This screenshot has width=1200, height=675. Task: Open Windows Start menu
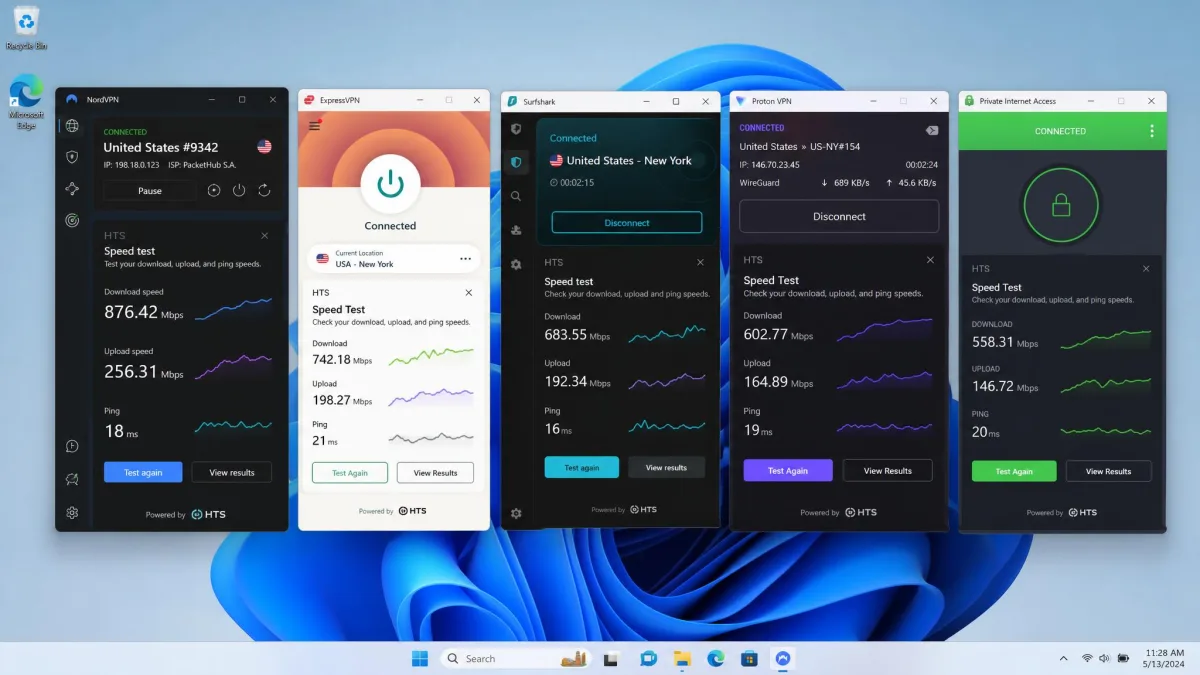click(x=420, y=658)
